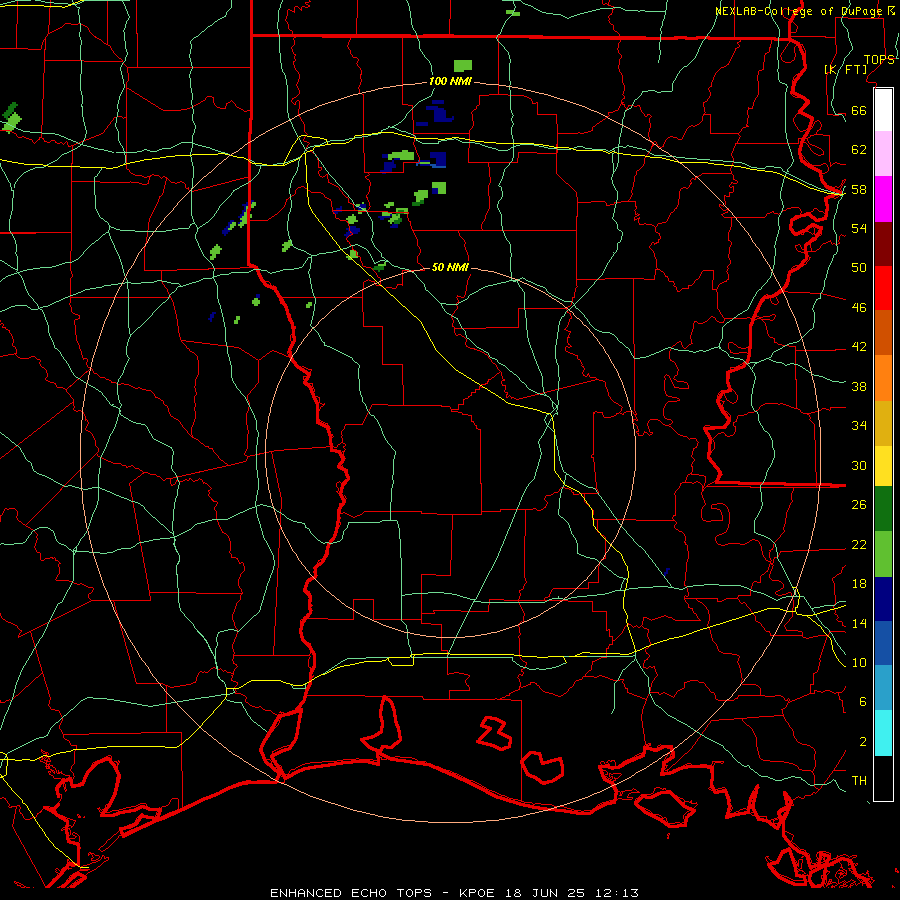Select the dark green legend band
900x900 pixels.
point(883,509)
